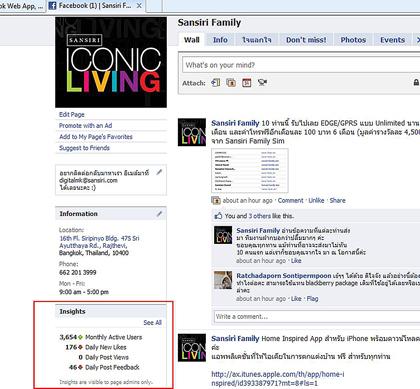Open the posted winners list thumbnail
This screenshot has width=420, height=389.
coord(250,171)
